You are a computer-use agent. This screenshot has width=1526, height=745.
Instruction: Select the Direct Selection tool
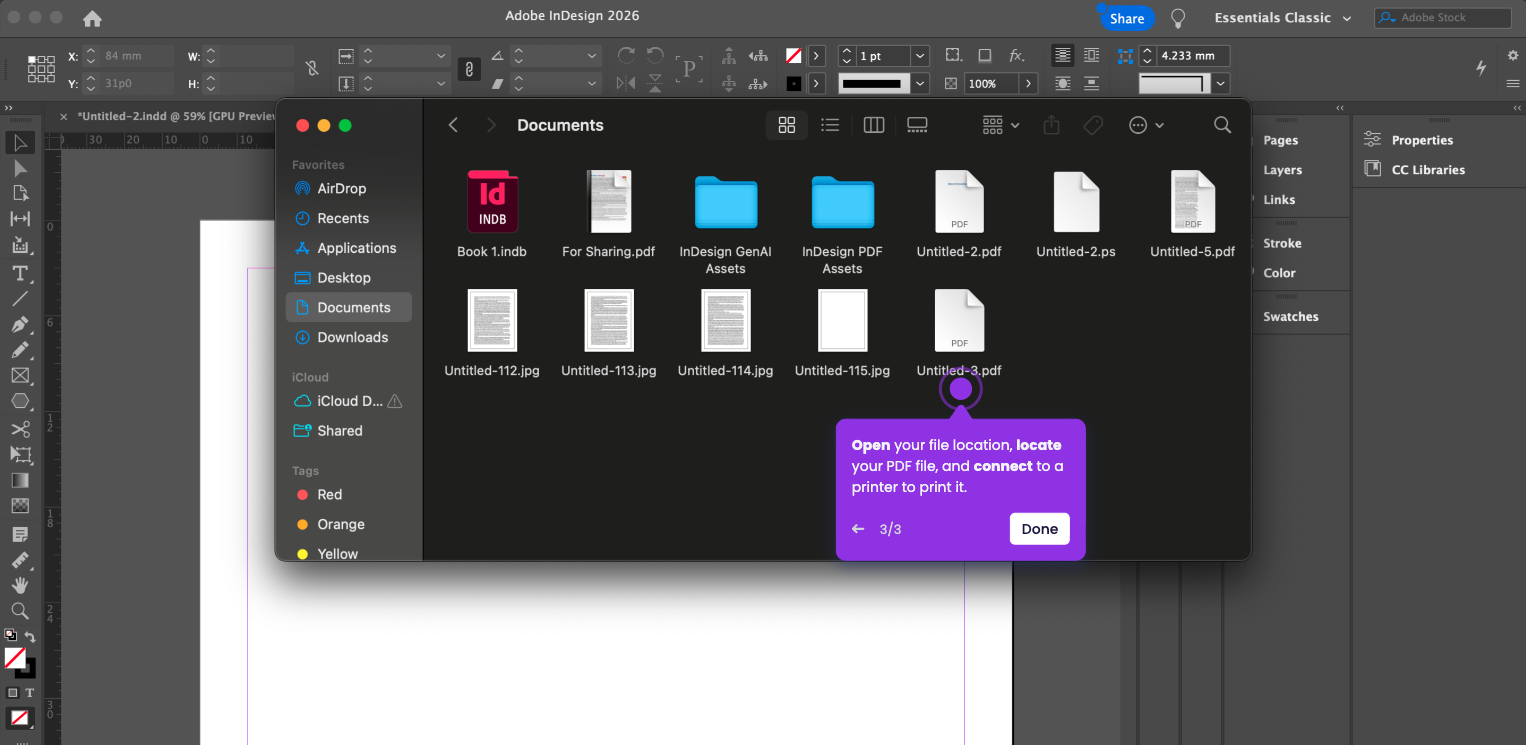click(20, 168)
